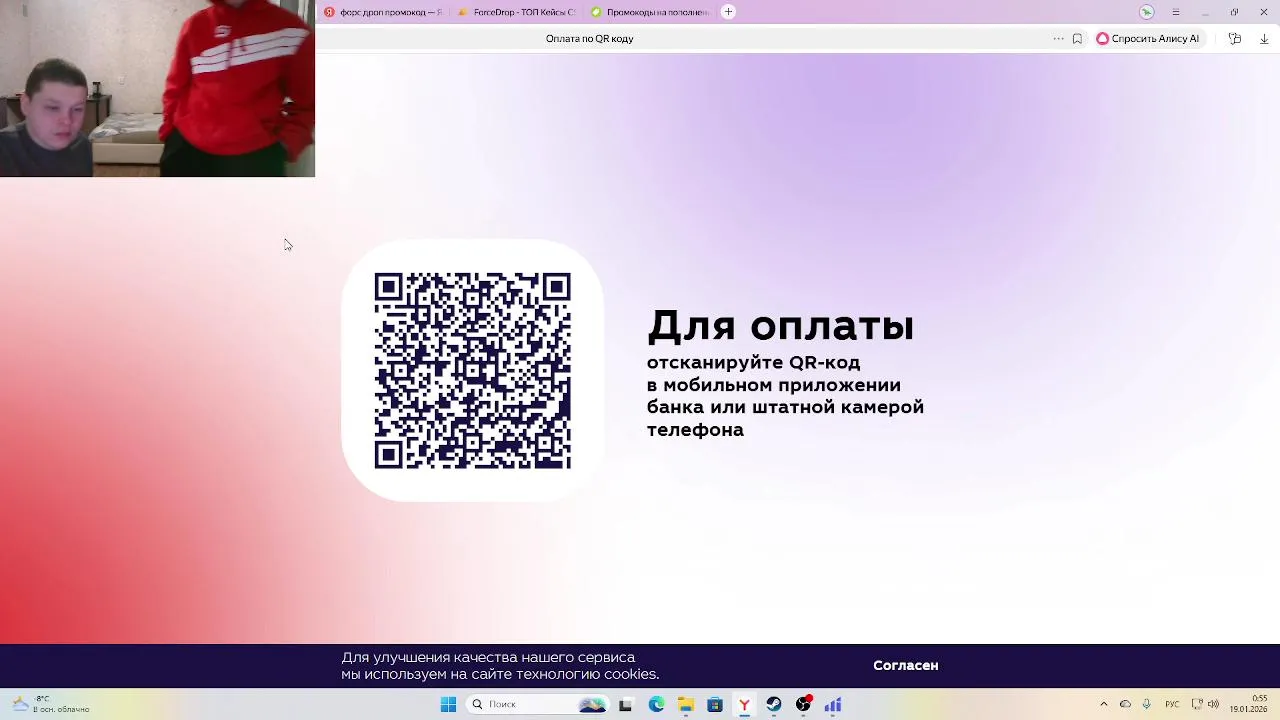
Task: Expand hidden system tray icons chevron
Action: pyautogui.click(x=1104, y=705)
